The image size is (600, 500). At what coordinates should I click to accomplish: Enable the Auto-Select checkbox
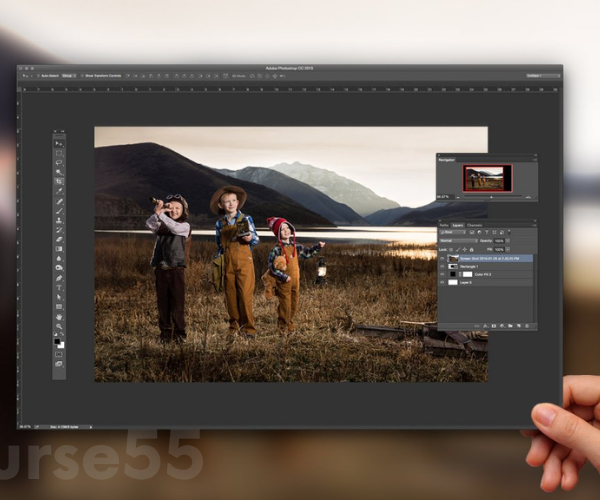pos(38,76)
